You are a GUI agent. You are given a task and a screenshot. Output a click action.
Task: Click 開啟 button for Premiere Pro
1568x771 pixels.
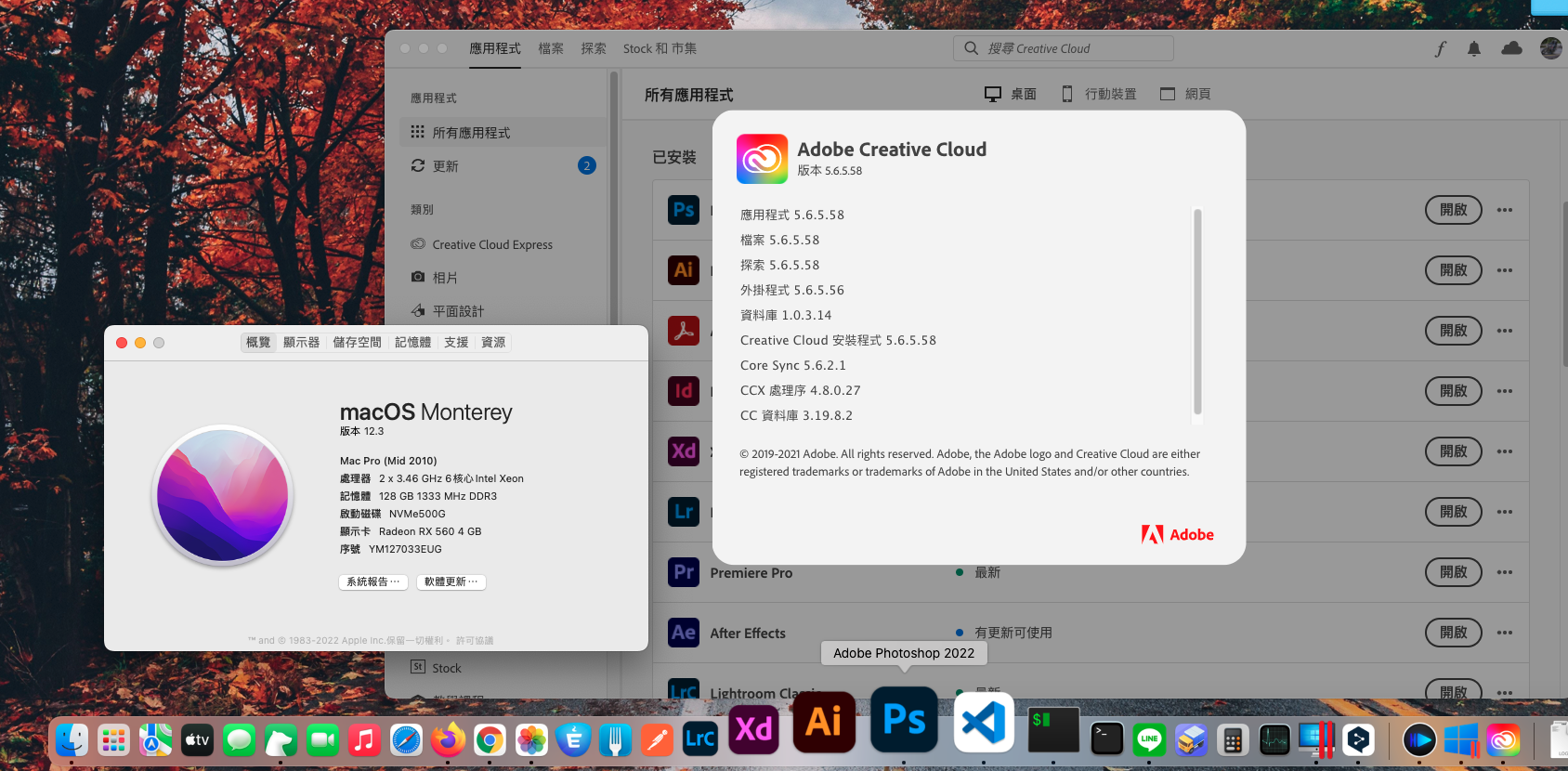1454,572
